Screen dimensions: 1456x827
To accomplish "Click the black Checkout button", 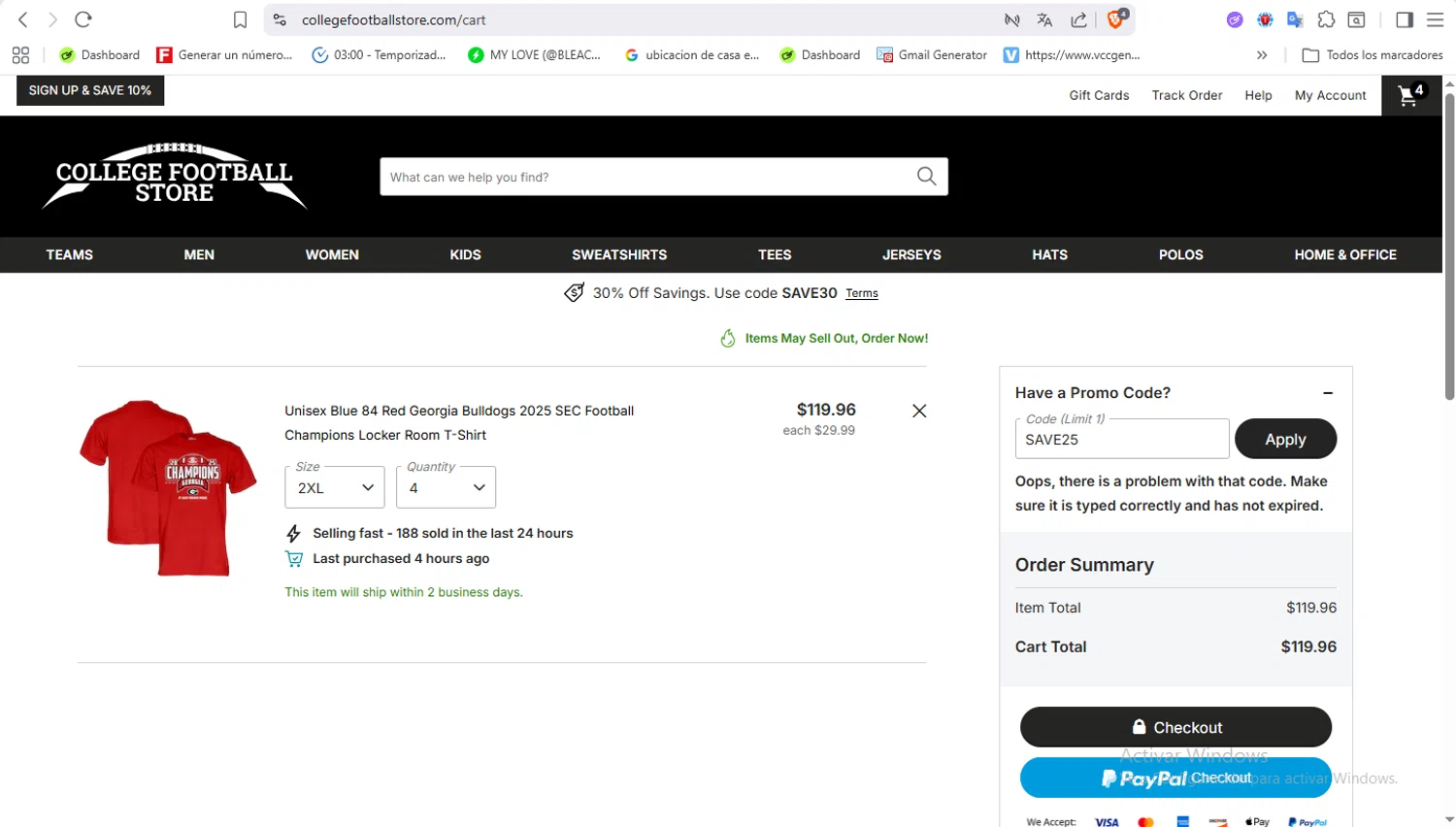I will point(1175,727).
